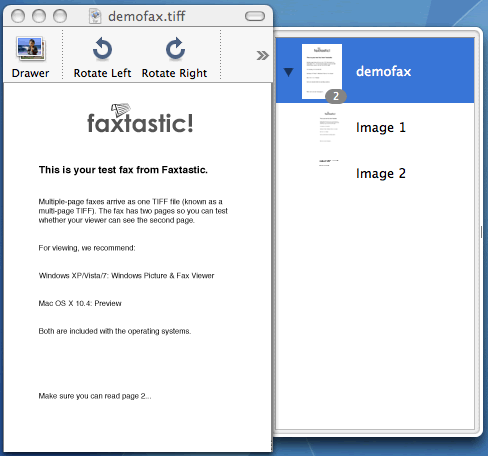Viewport: 488px width, 456px height.
Task: Grab the drawer edge resize handle
Action: point(481,232)
